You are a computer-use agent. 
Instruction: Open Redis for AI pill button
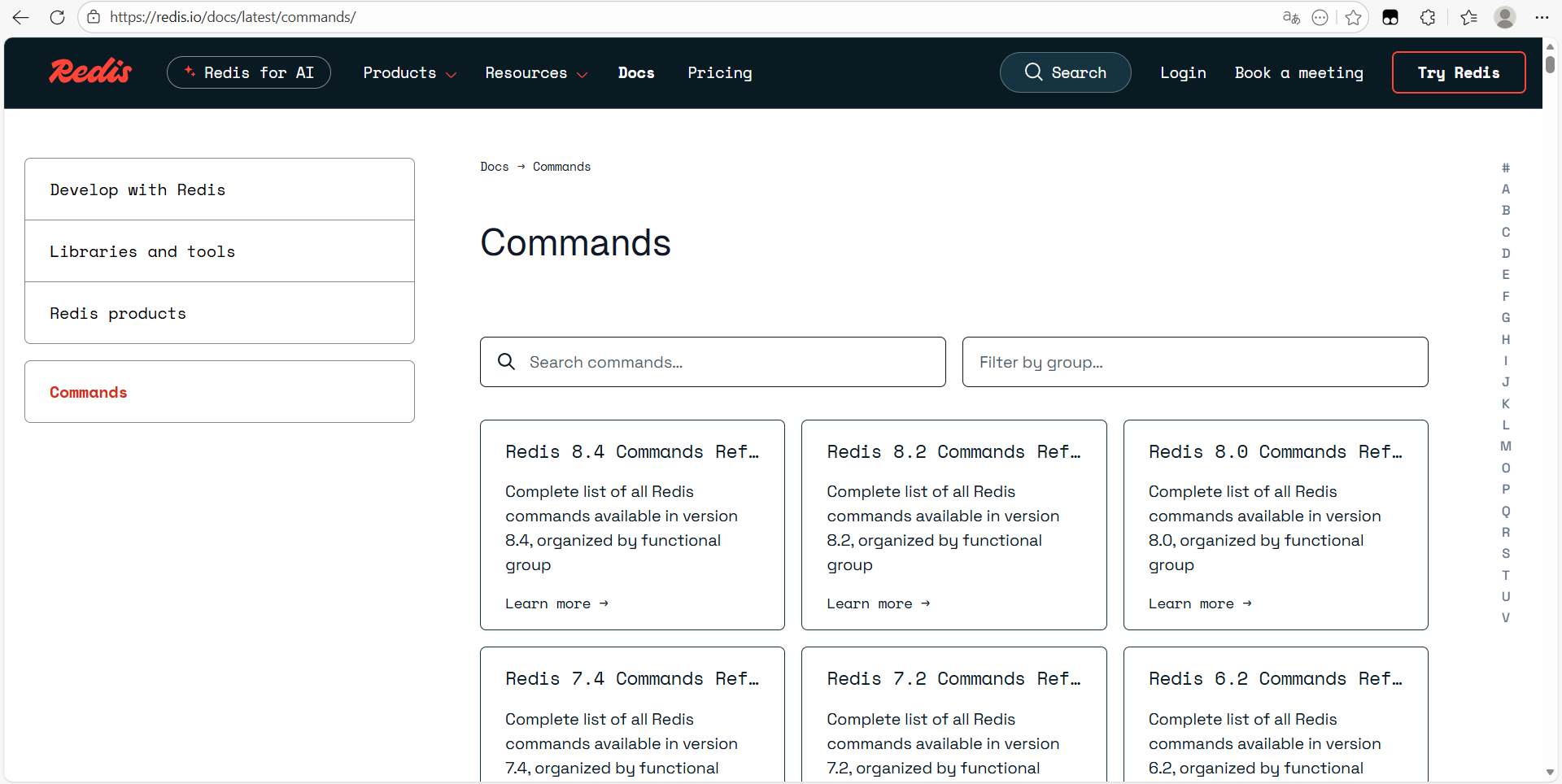(x=249, y=72)
